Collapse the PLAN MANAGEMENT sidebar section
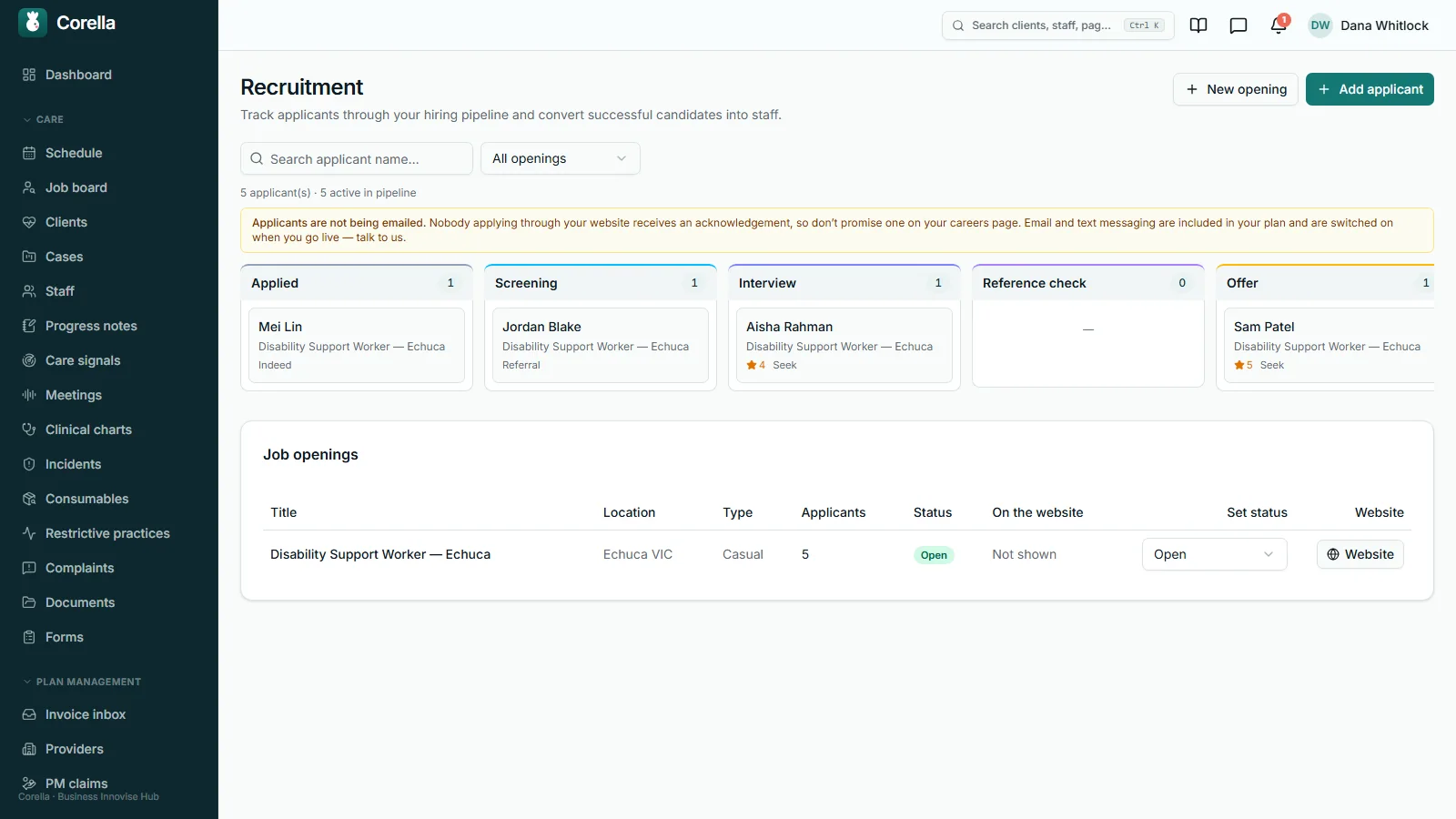The height and width of the screenshot is (819, 1456). click(81, 682)
